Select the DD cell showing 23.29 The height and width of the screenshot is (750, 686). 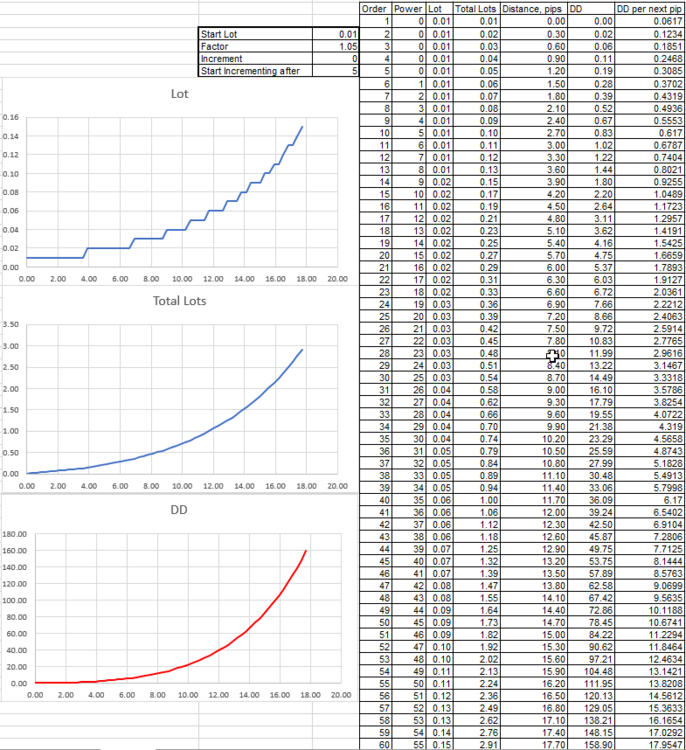(x=591, y=439)
